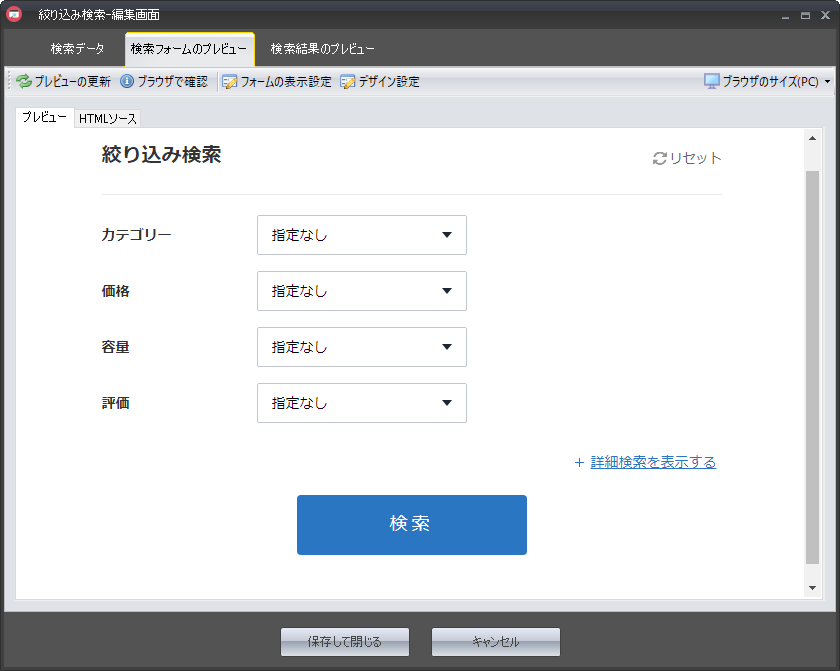This screenshot has height=671, width=840.
Task: Click the プレビューの更新 refresh icon
Action: coord(24,82)
